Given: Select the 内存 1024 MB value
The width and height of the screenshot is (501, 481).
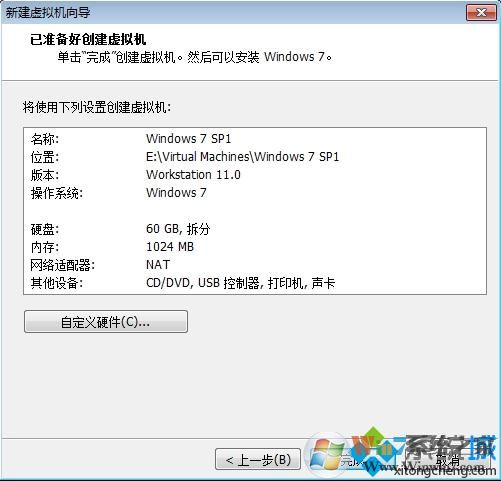Looking at the screenshot, I should click(x=170, y=247).
